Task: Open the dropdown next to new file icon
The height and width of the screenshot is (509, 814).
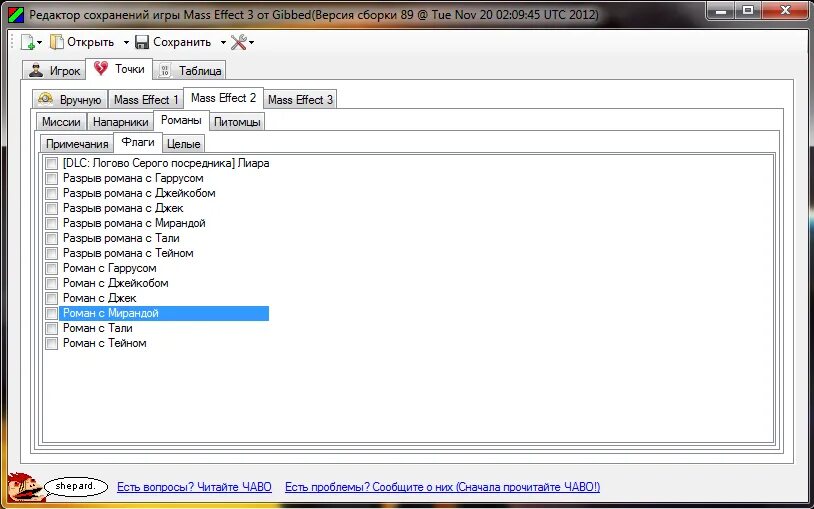Action: 39,43
